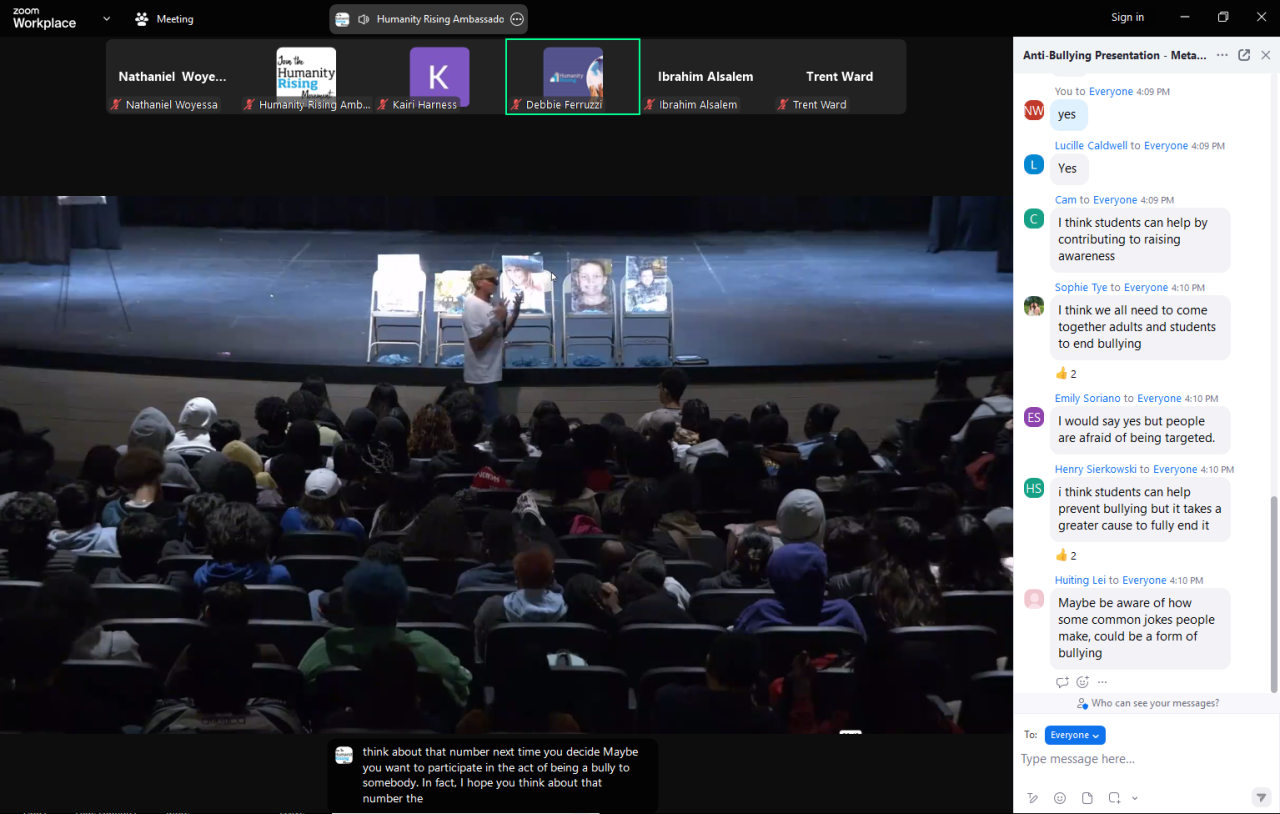1280x814 pixels.
Task: Click Emily Soriano's message about being targeted
Action: tap(1140, 430)
